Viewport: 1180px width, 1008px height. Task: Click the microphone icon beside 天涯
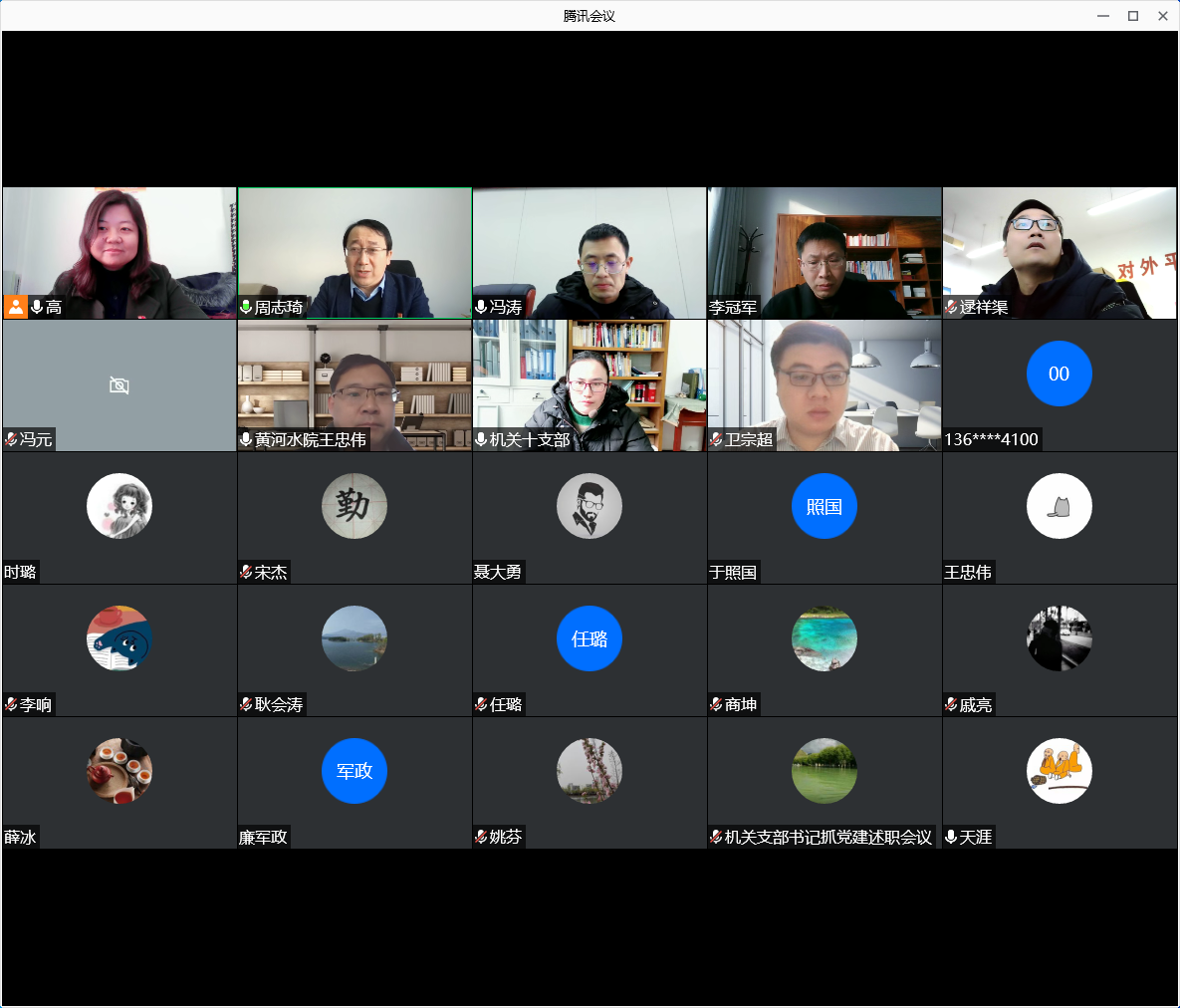click(x=951, y=837)
